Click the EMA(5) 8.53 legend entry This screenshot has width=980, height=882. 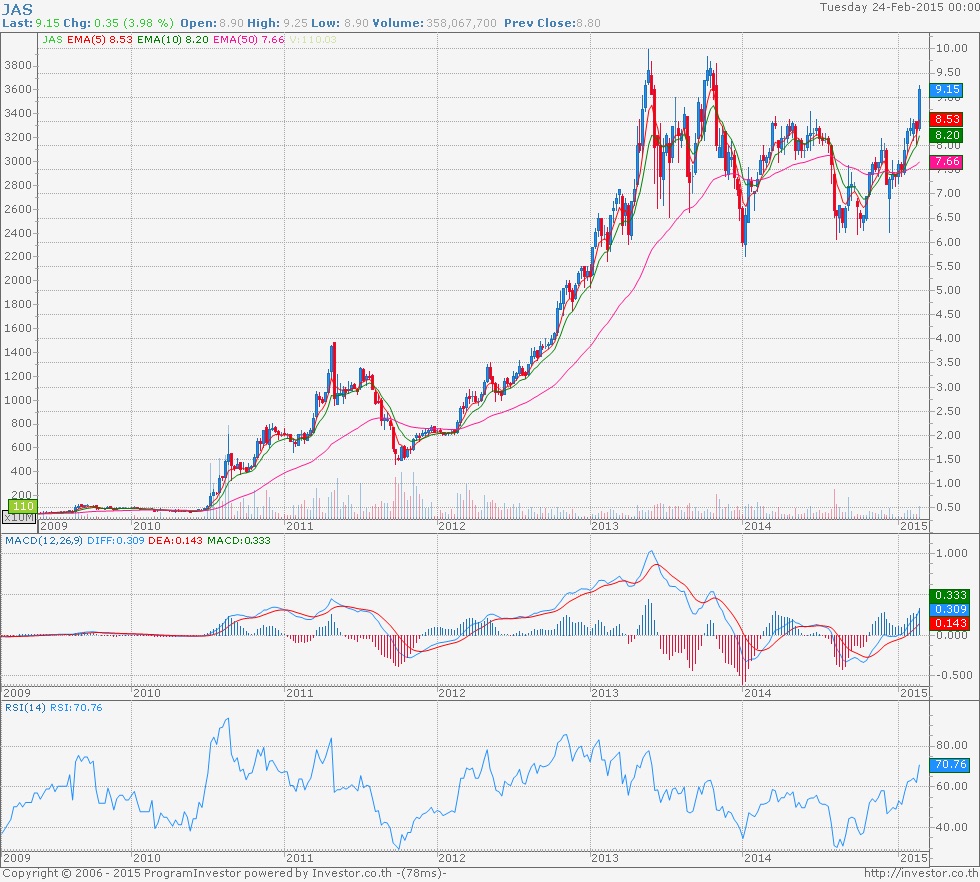[100, 39]
